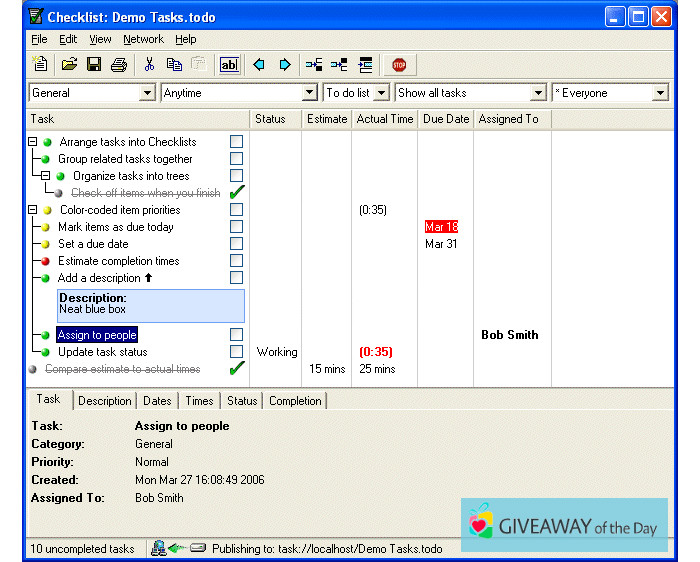The image size is (700, 562).
Task: Click the Paste clipboard toolbar icon
Action: pos(198,65)
